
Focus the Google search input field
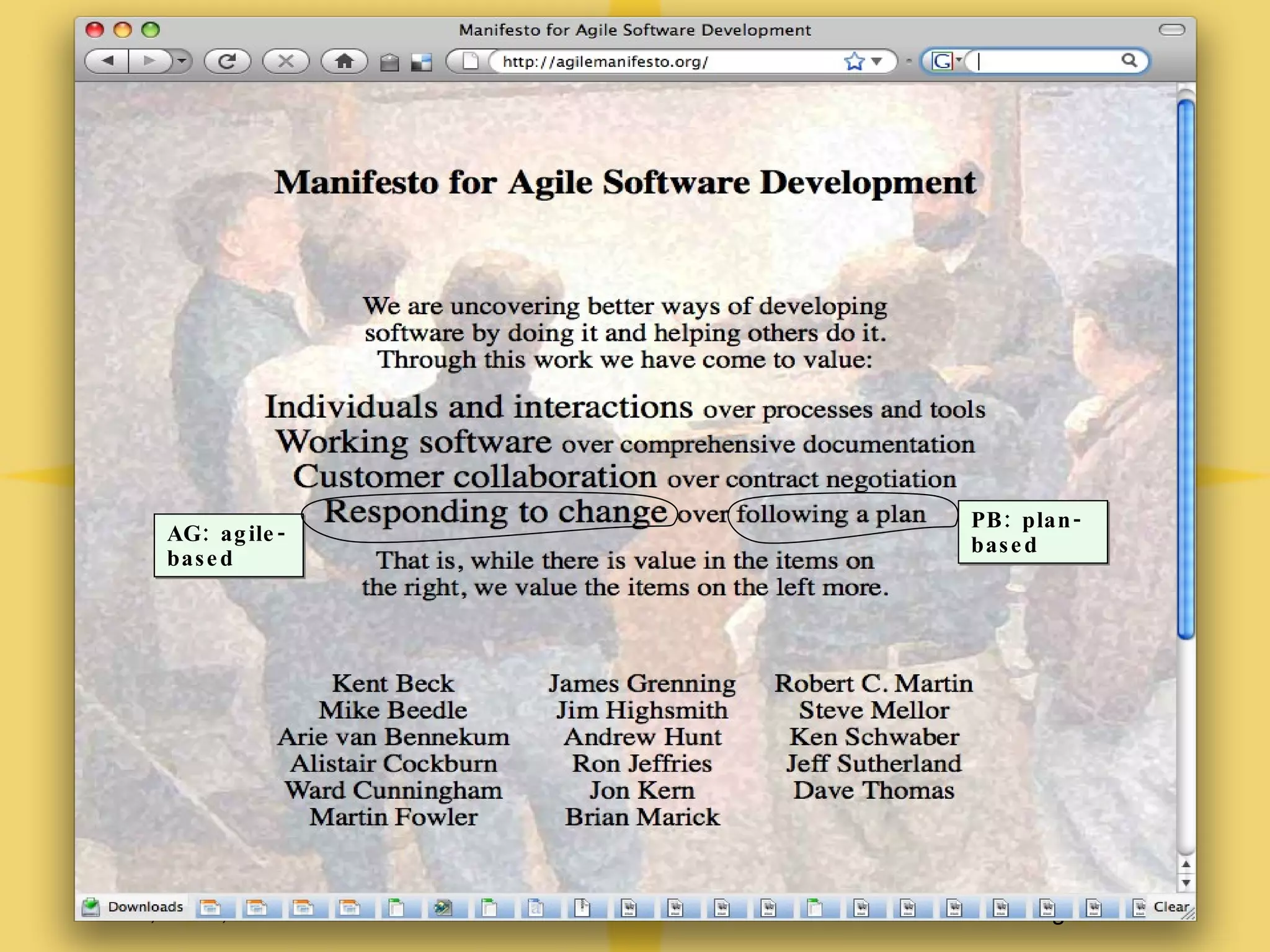coord(1048,61)
